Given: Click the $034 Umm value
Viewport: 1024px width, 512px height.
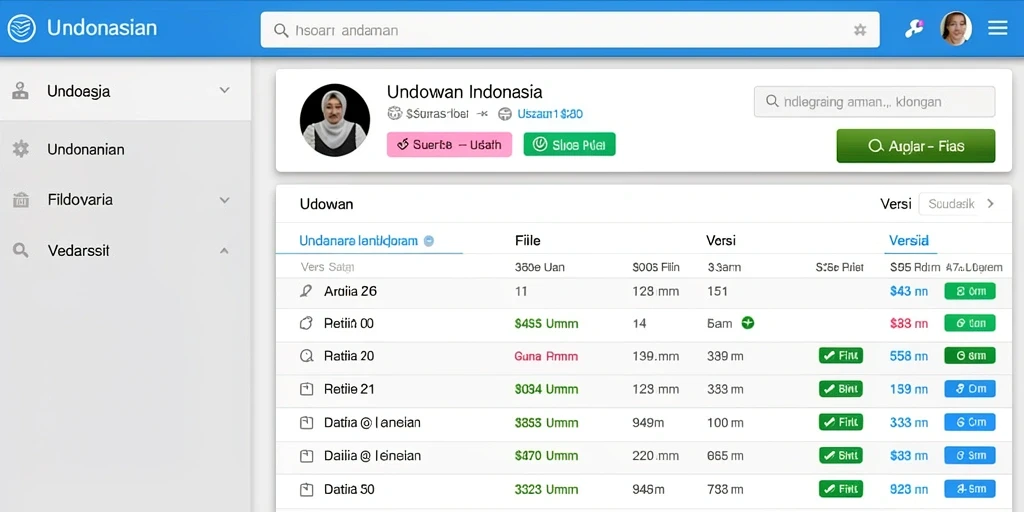Looking at the screenshot, I should click(x=547, y=389).
